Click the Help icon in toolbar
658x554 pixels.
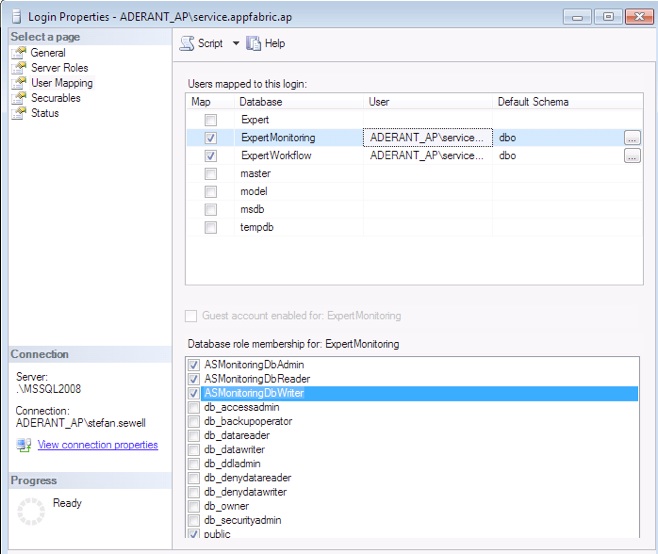tap(254, 43)
